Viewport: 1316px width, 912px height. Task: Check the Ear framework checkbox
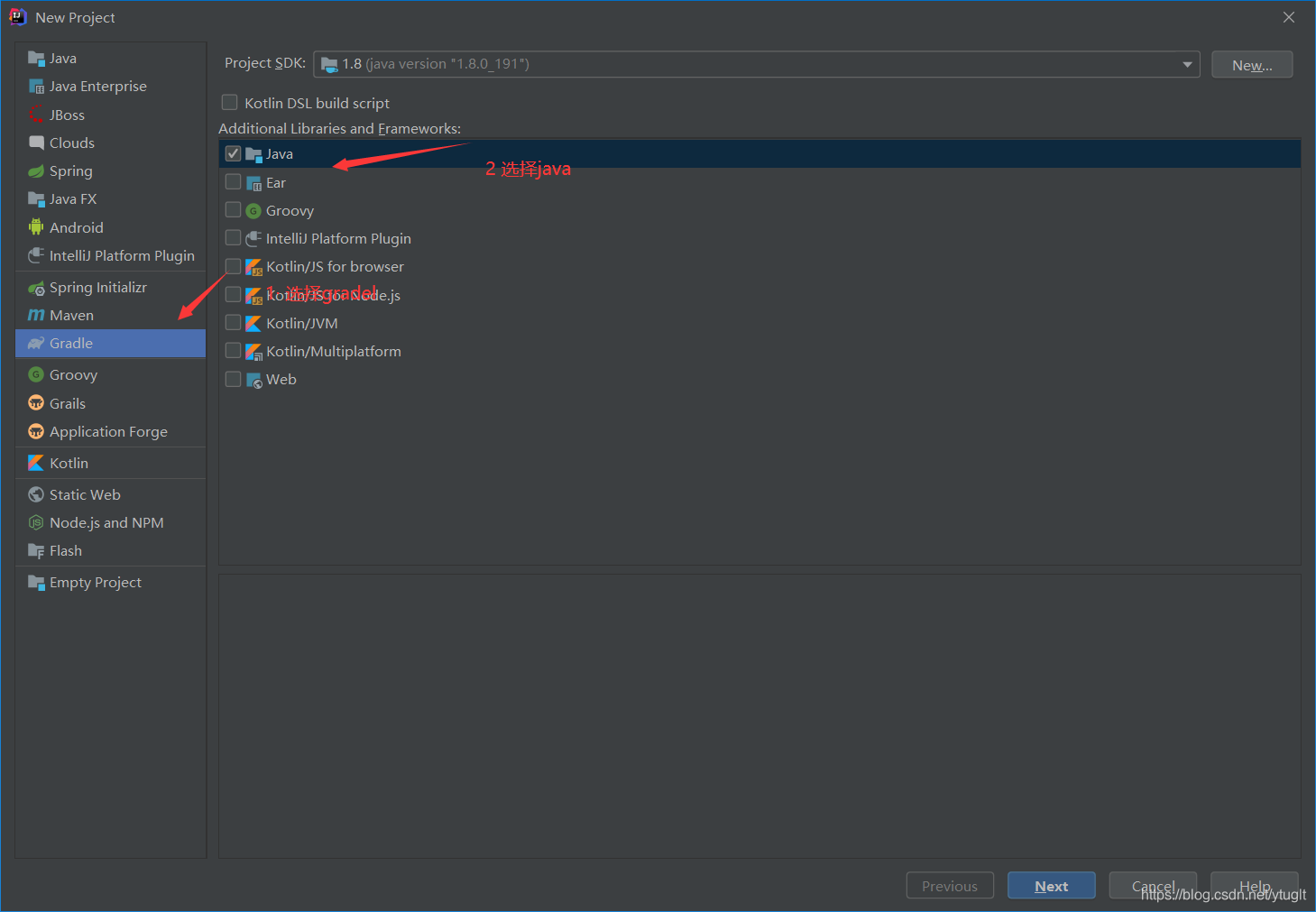[x=233, y=182]
